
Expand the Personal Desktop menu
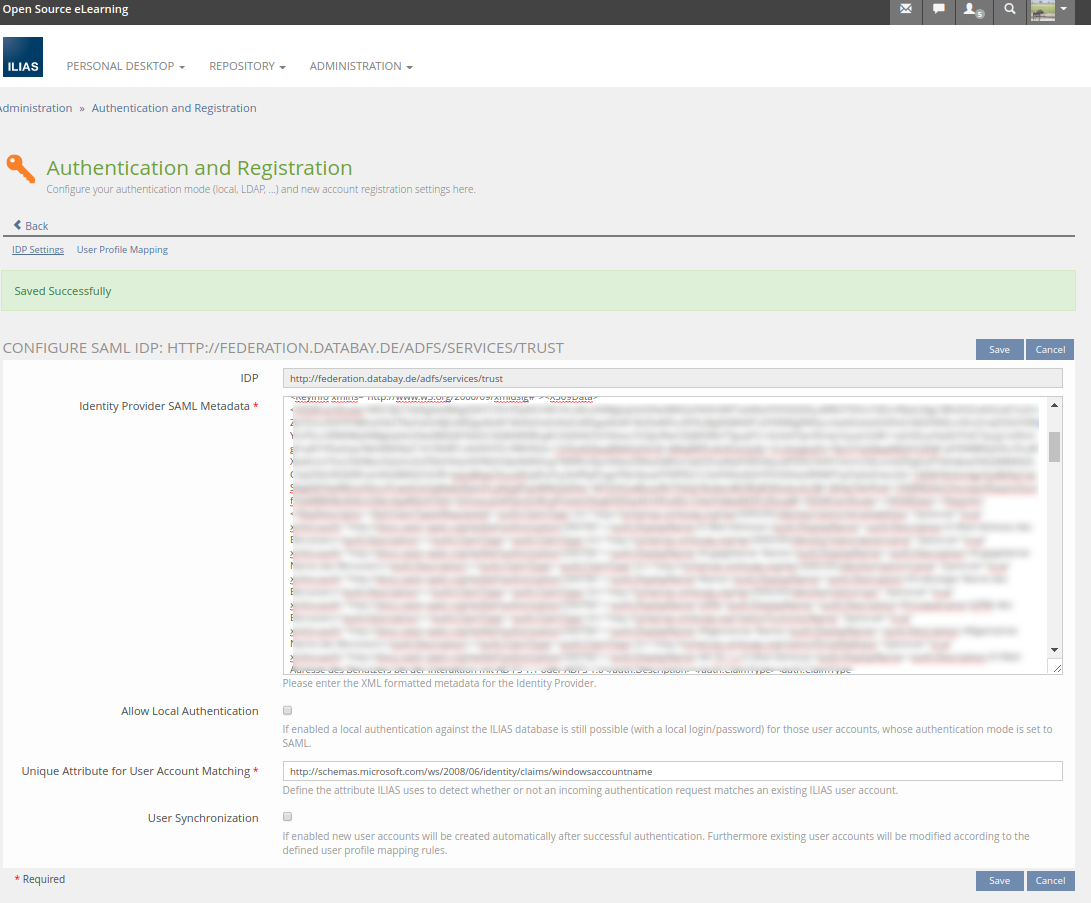tap(125, 66)
